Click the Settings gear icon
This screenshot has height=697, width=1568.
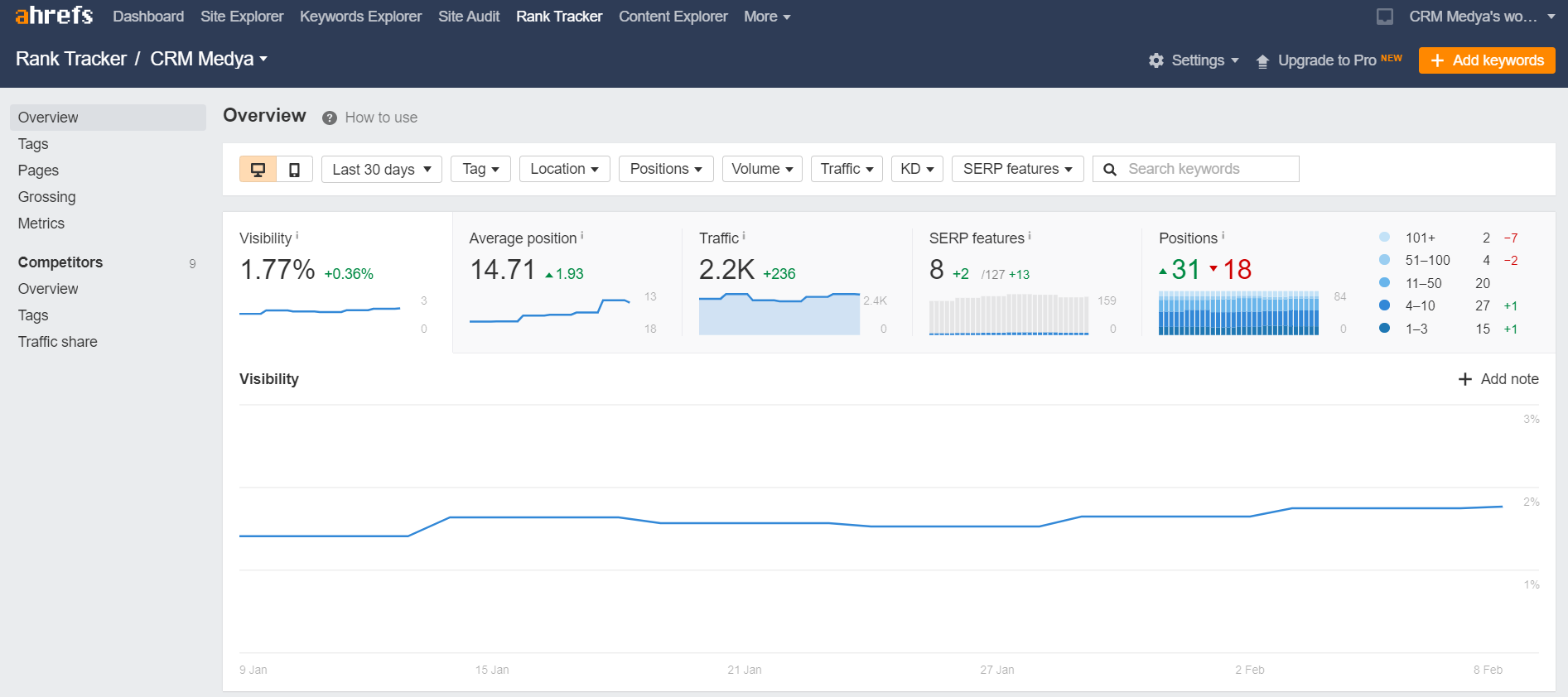tap(1156, 60)
